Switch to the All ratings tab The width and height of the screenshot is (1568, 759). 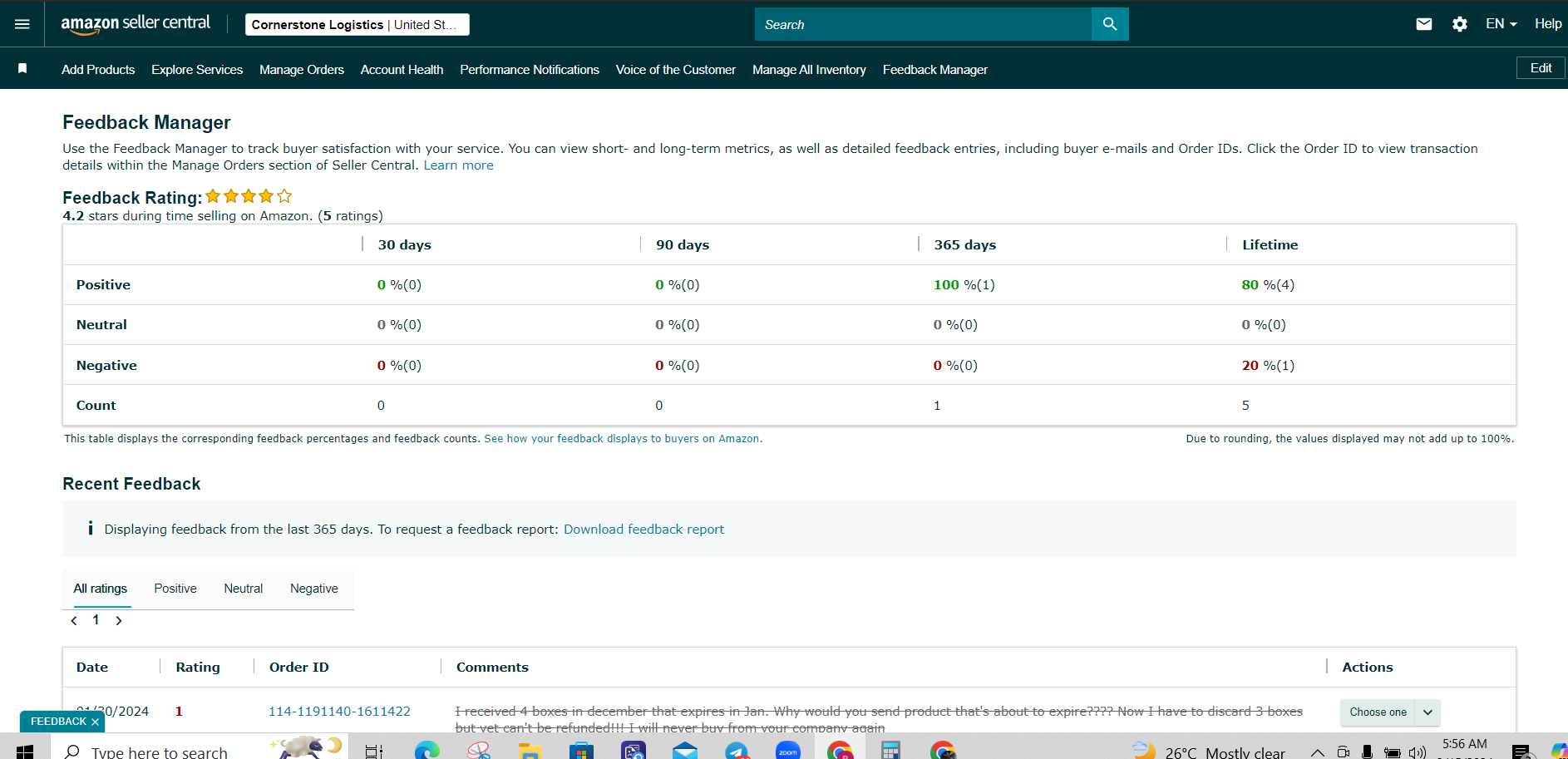(101, 589)
